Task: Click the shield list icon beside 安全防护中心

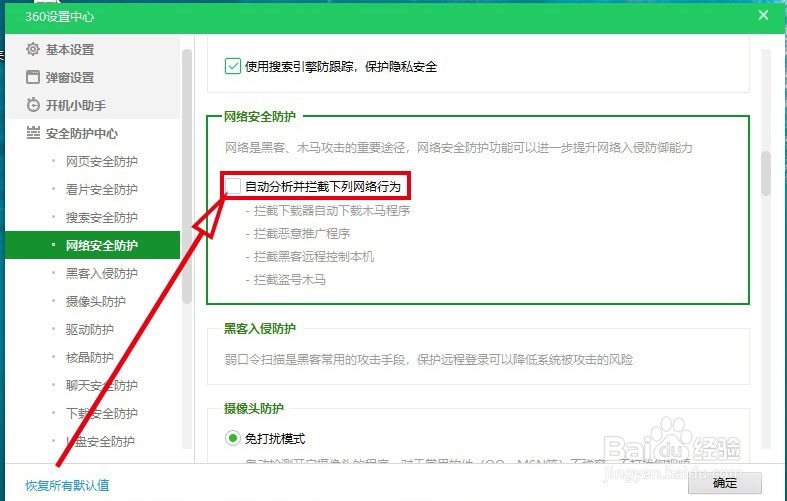Action: pos(33,133)
